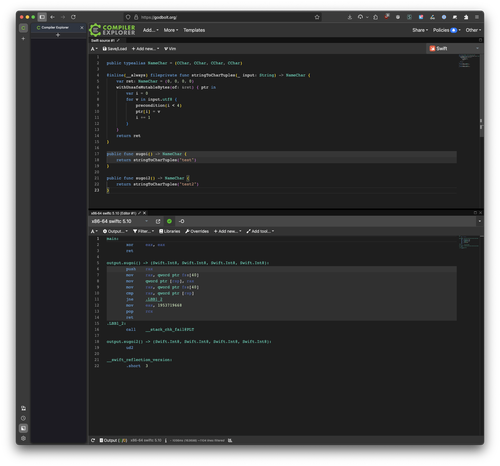Open the browser downloads button

[350, 17]
